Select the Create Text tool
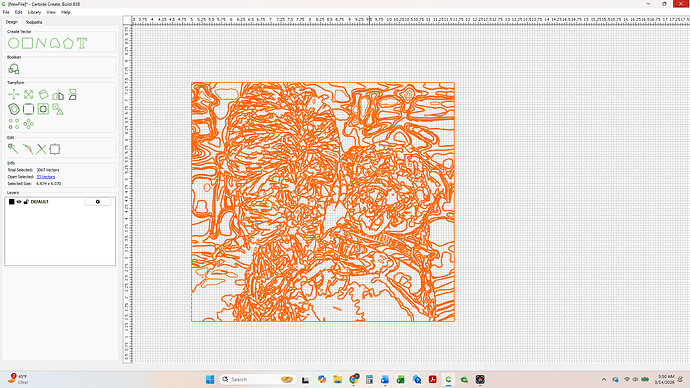Screen dimensions: 690x388 point(82,43)
